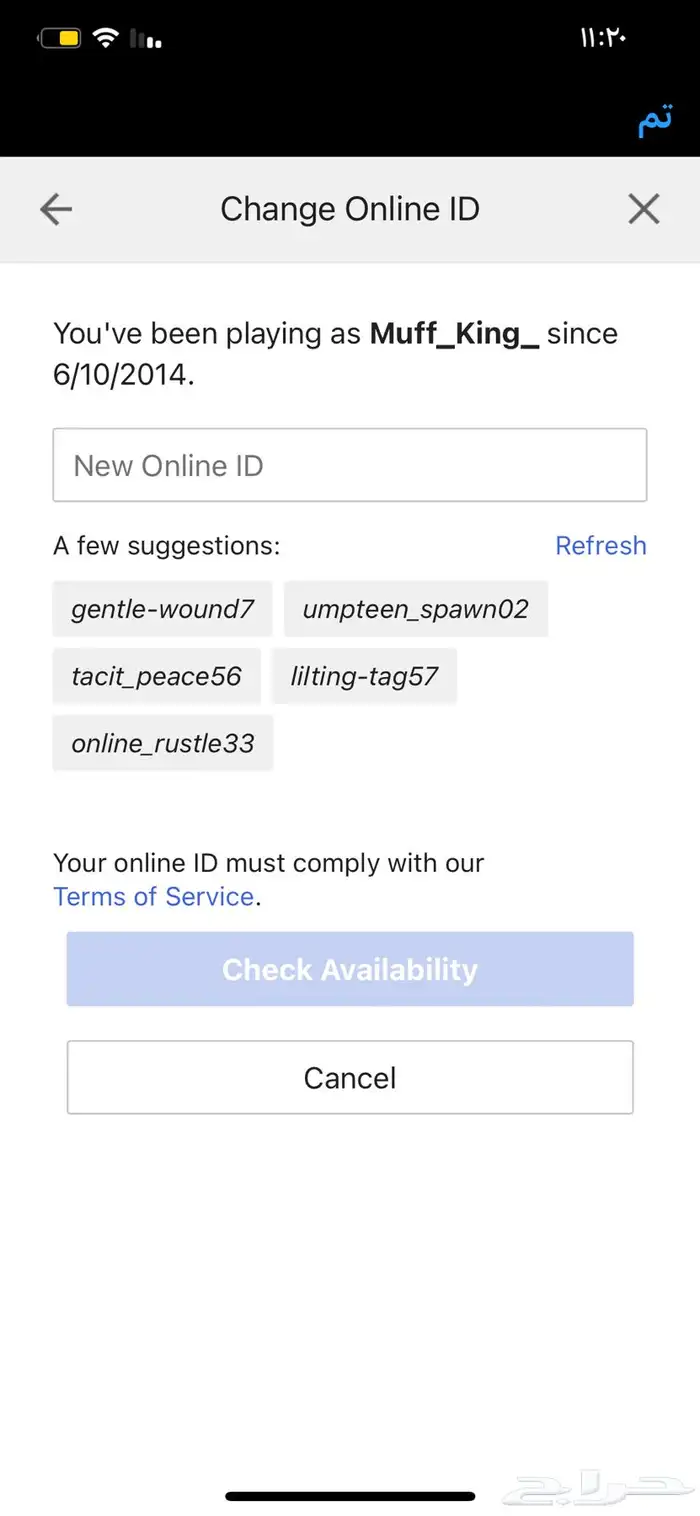Tap the blue Arabic Done button

pos(655,120)
